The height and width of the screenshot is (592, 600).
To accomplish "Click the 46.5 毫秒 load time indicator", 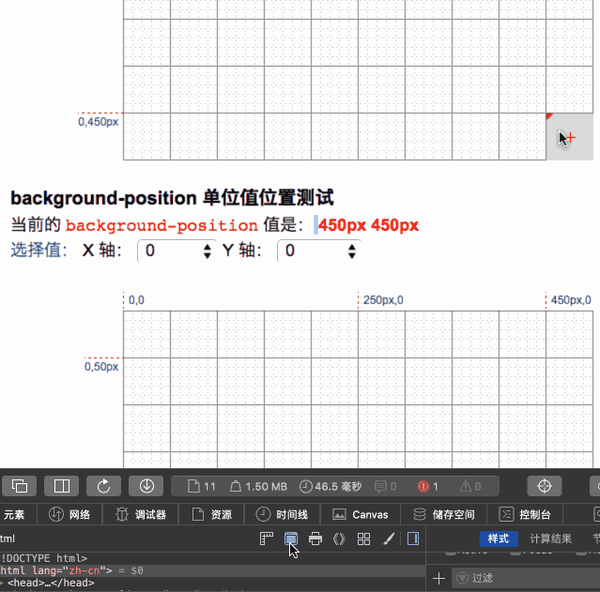I will [330, 486].
